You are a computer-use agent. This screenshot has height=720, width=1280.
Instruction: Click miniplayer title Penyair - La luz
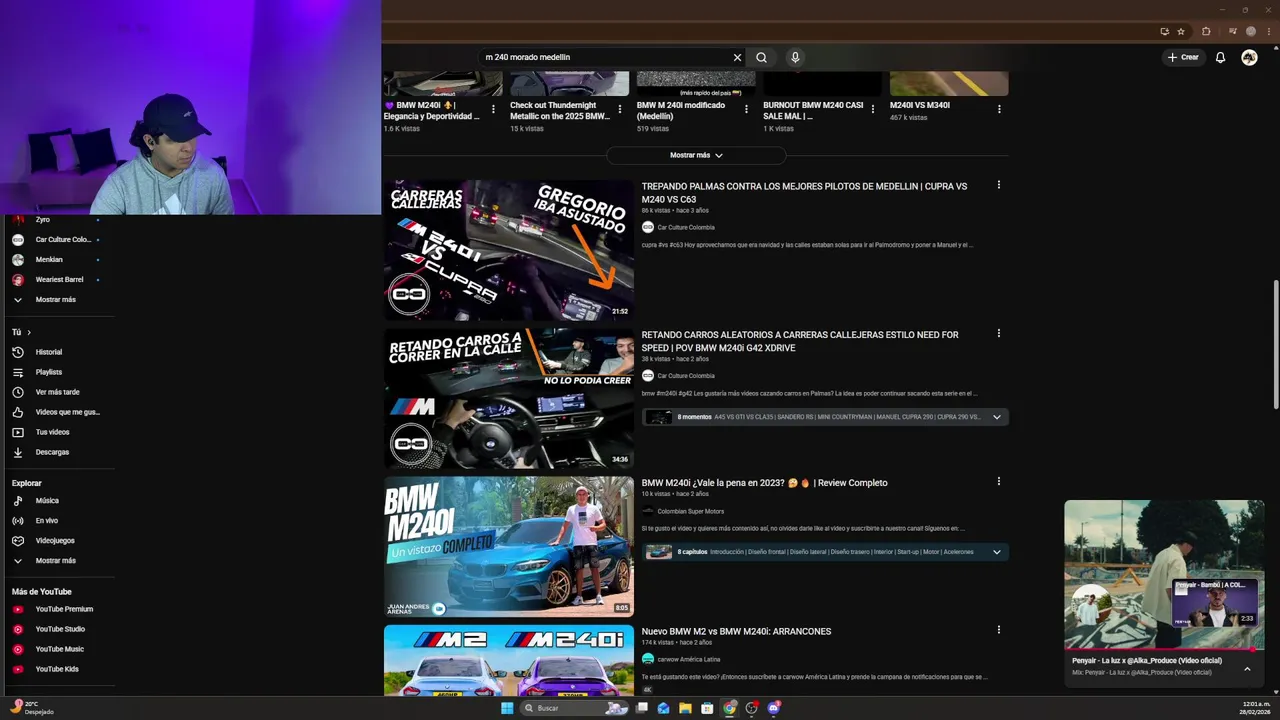1147,661
